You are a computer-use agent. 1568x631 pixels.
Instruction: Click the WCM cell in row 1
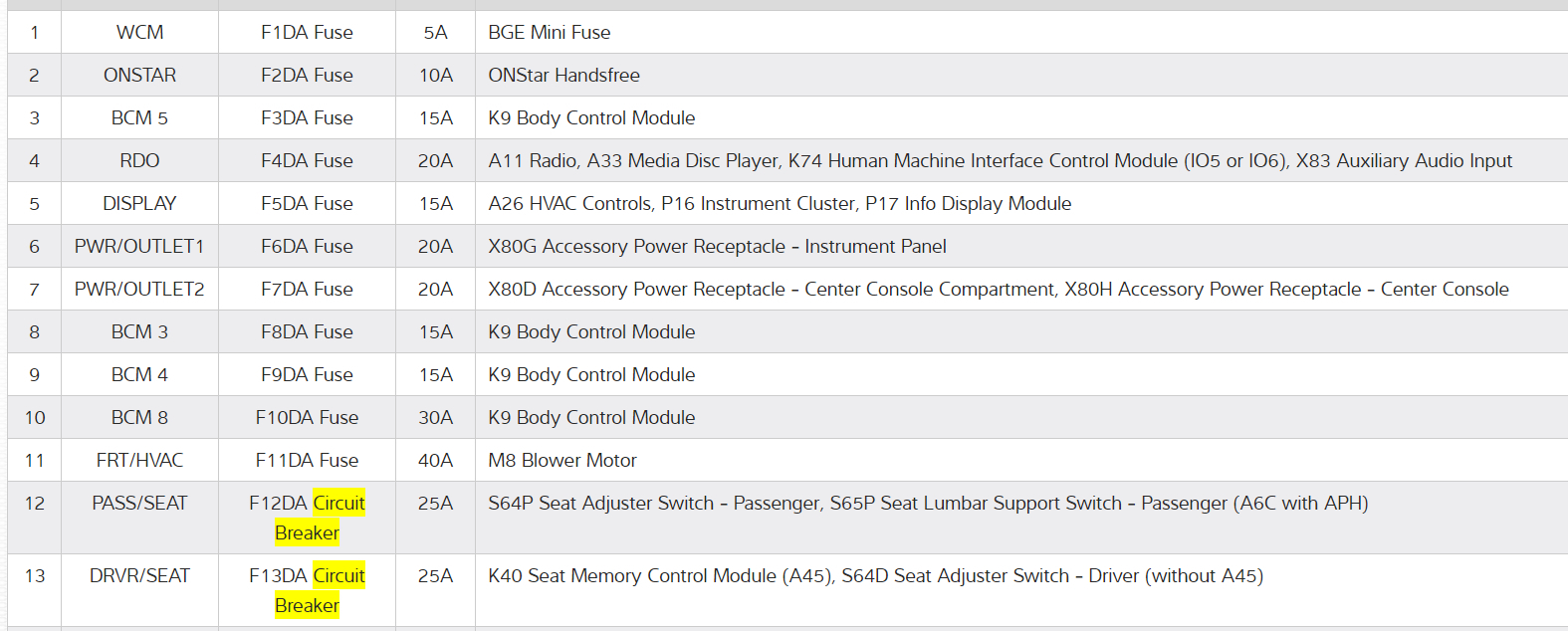139,33
